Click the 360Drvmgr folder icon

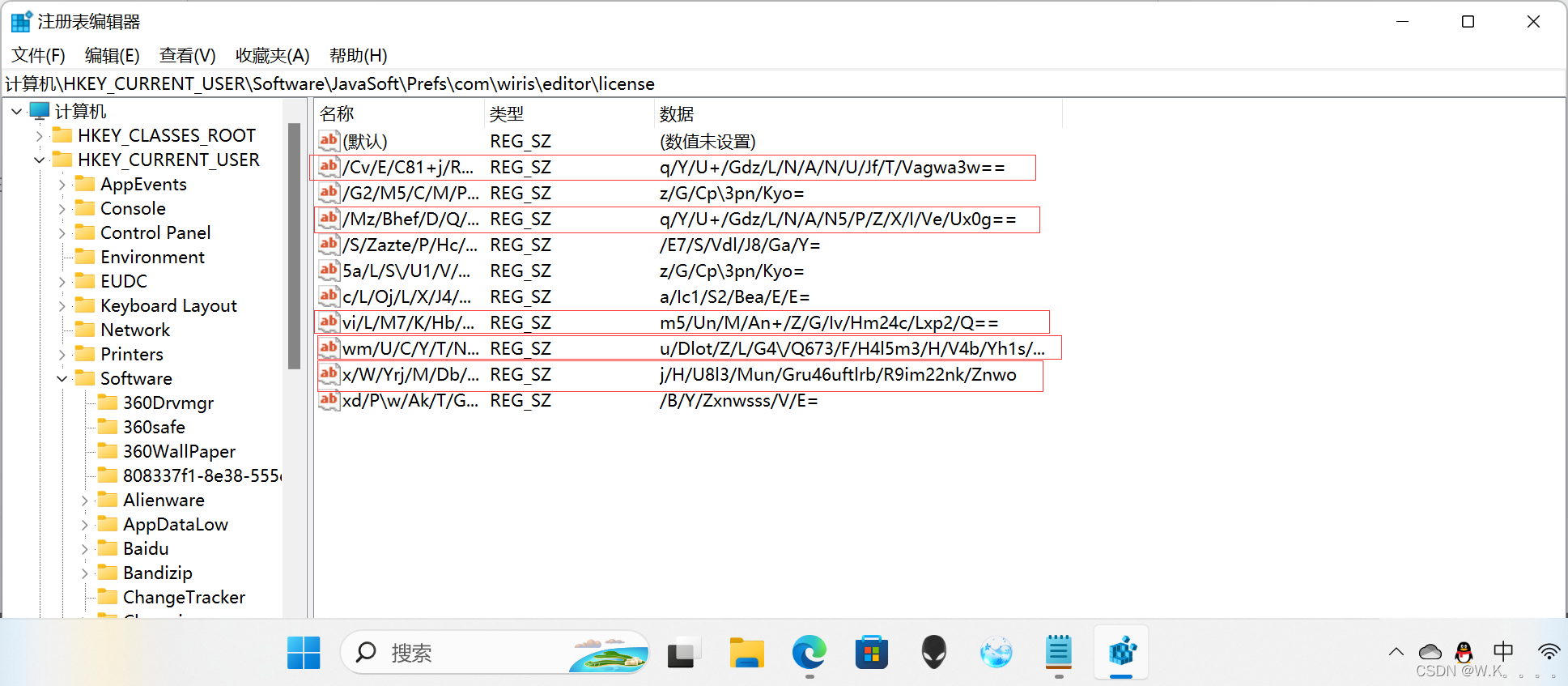108,402
